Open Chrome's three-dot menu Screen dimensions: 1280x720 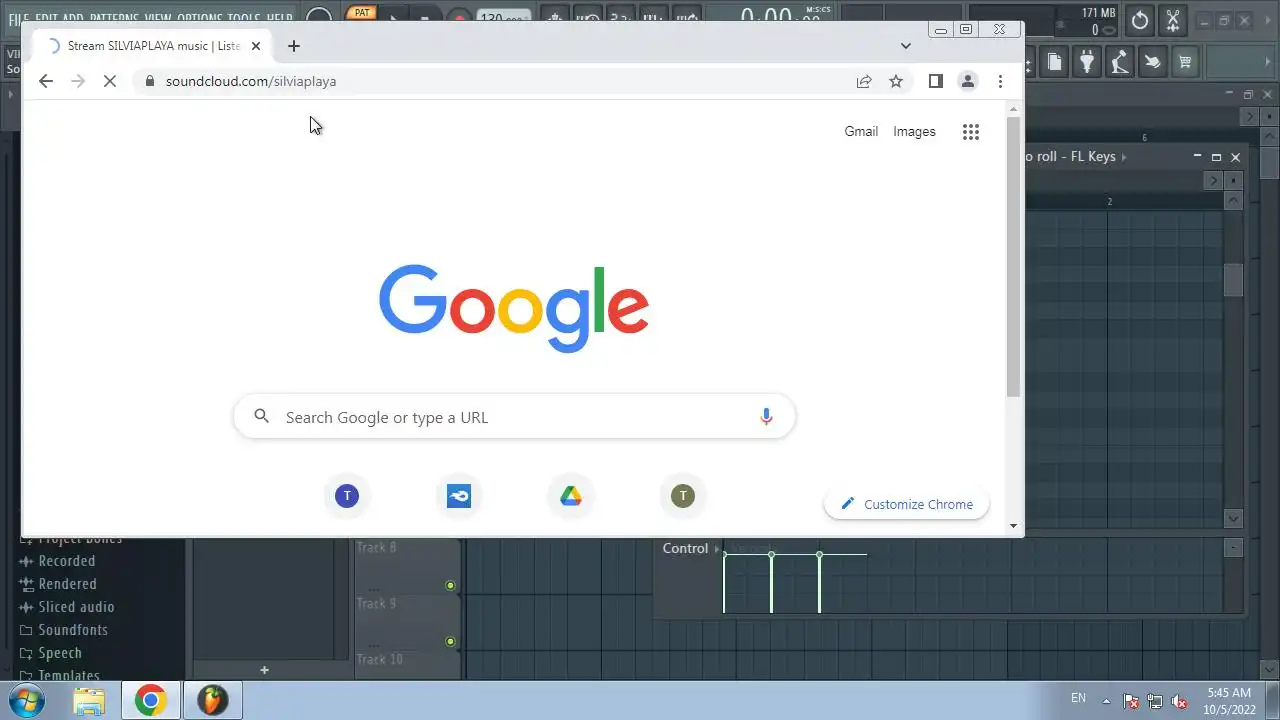[1000, 81]
